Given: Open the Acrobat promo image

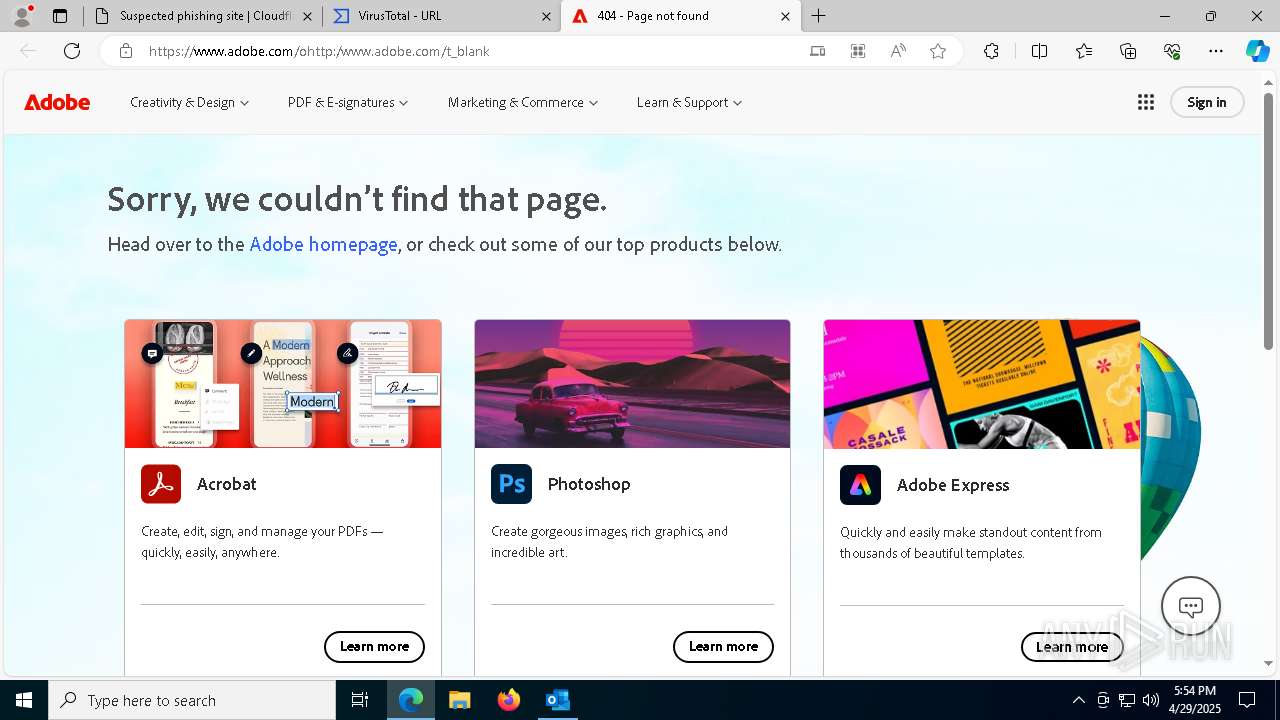Looking at the screenshot, I should pyautogui.click(x=283, y=384).
